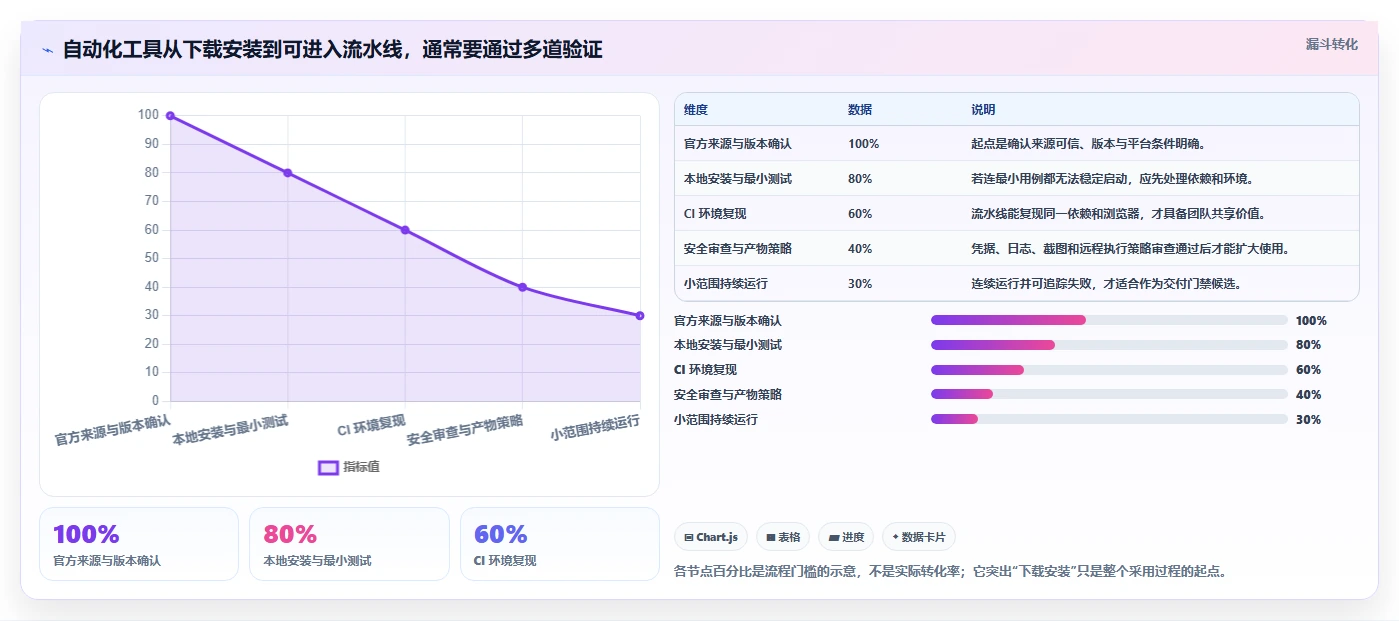Image resolution: width=1399 pixels, height=621 pixels.
Task: Click the 40% value in the table
Action: point(860,249)
